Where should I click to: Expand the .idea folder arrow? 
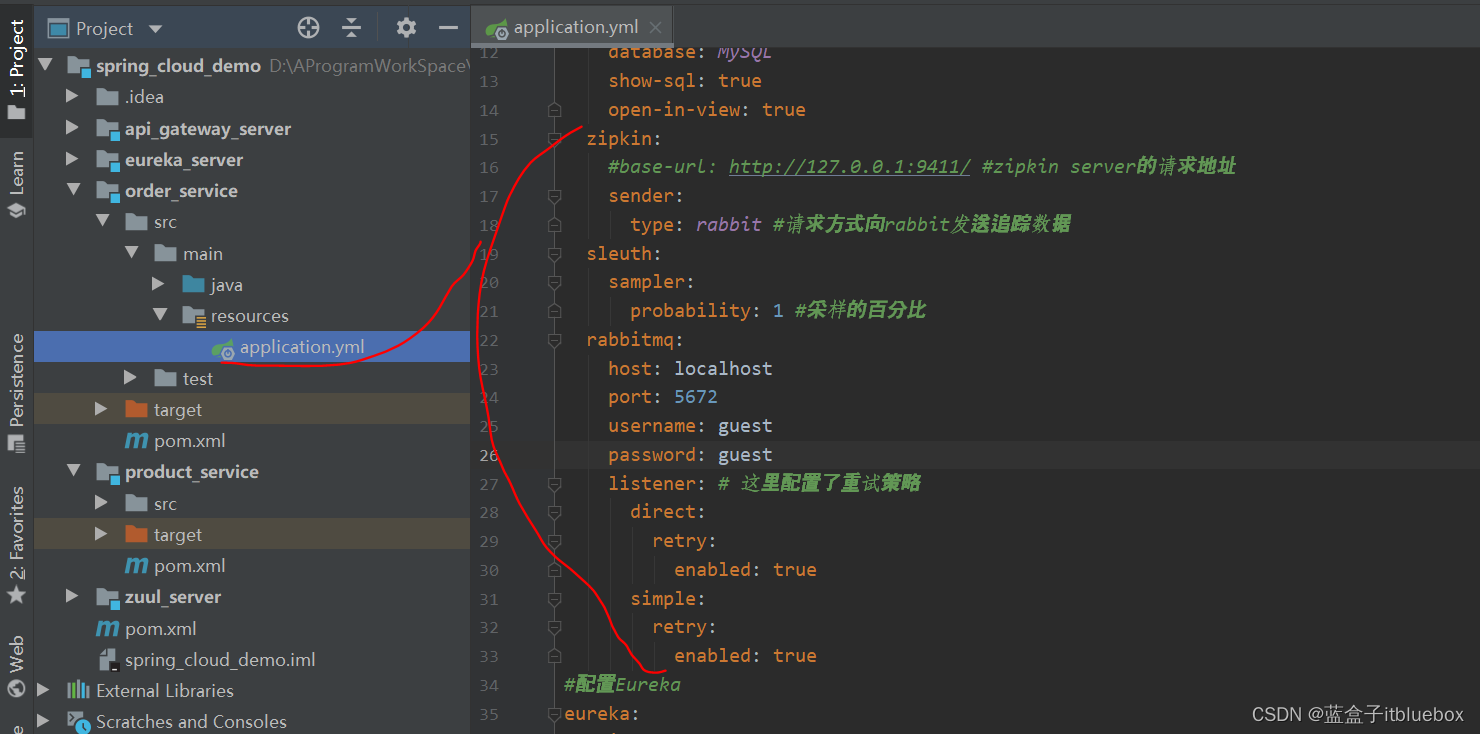click(x=72, y=96)
